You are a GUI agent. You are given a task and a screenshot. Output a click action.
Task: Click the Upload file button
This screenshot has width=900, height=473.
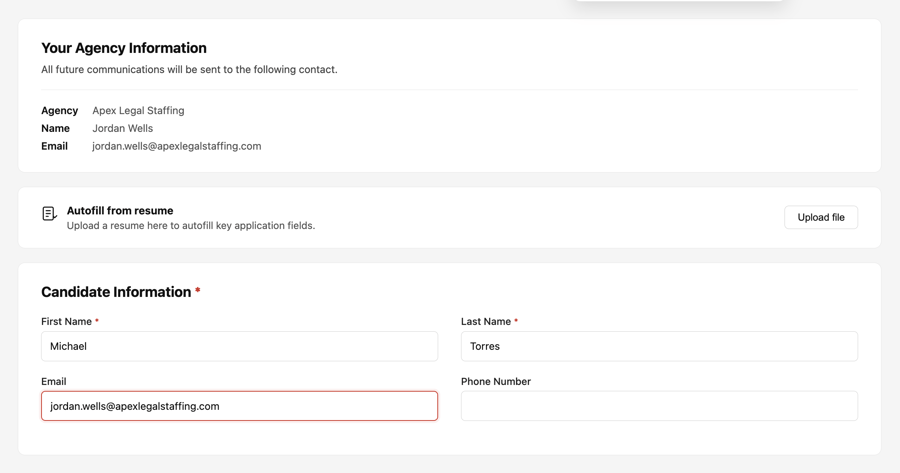pyautogui.click(x=821, y=218)
